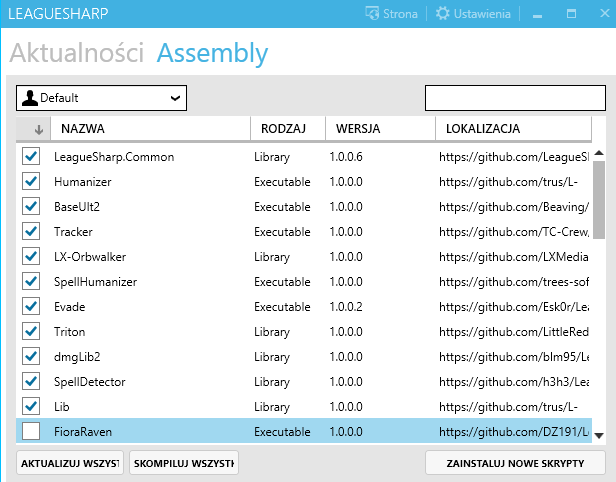The height and width of the screenshot is (482, 616).
Task: Uncheck SpellDetector library
Action: coord(31,381)
